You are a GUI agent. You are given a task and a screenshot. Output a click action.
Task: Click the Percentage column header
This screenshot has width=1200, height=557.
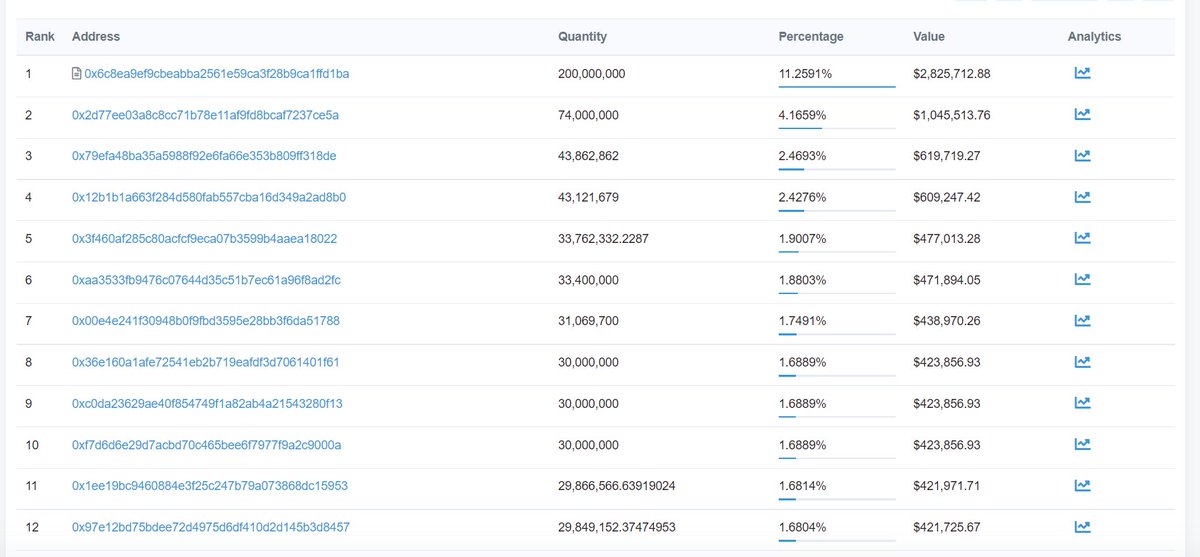pyautogui.click(x=811, y=37)
